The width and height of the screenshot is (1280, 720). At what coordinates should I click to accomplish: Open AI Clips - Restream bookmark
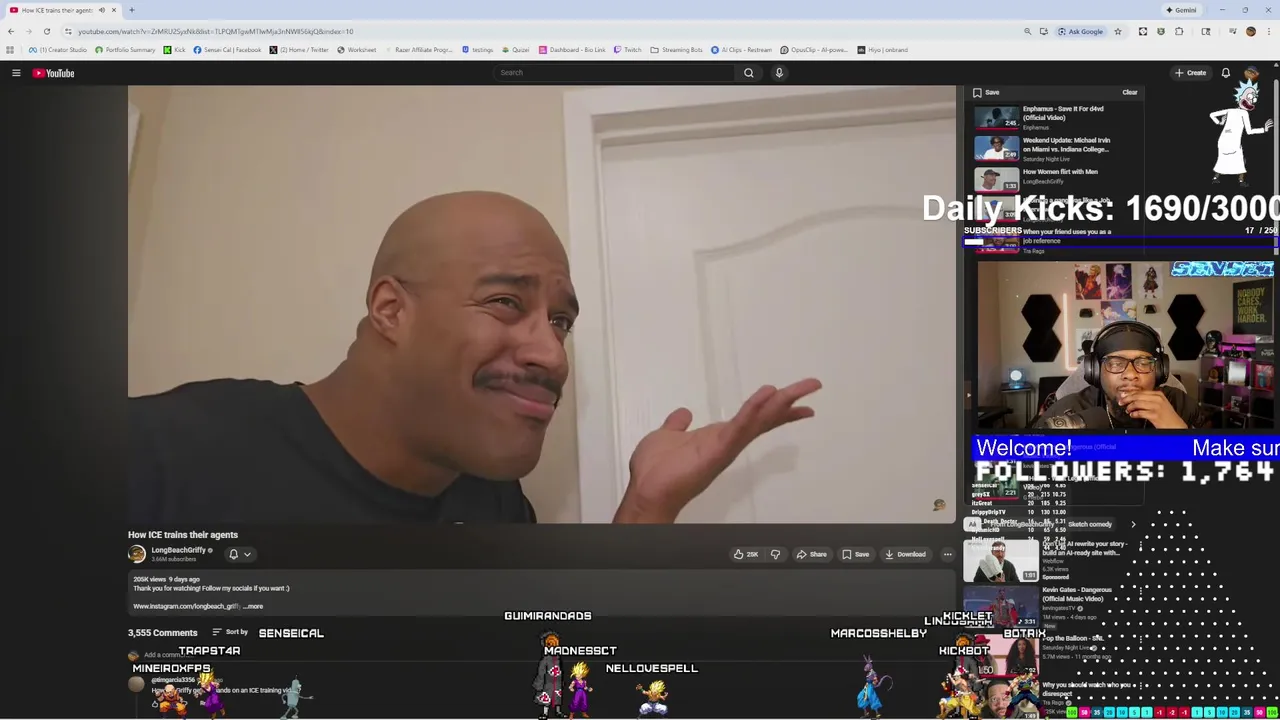(741, 50)
